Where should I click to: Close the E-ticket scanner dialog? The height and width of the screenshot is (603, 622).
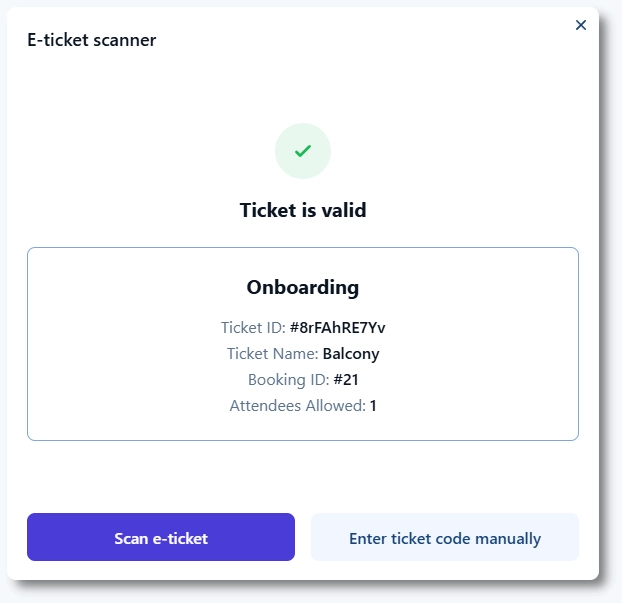[581, 25]
